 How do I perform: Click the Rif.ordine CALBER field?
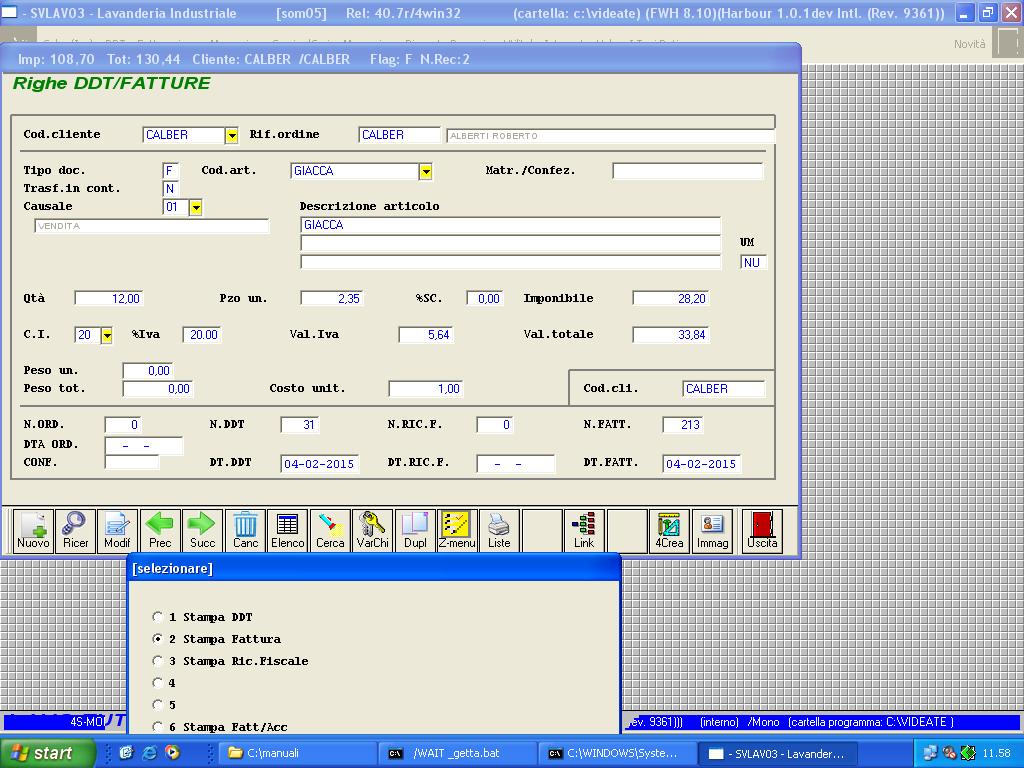[400, 135]
